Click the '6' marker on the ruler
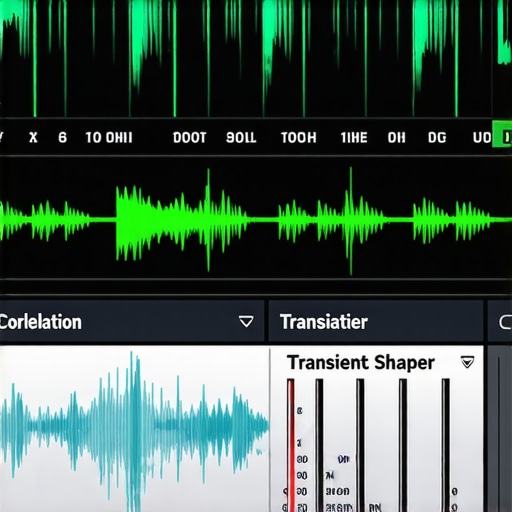 click(62, 138)
